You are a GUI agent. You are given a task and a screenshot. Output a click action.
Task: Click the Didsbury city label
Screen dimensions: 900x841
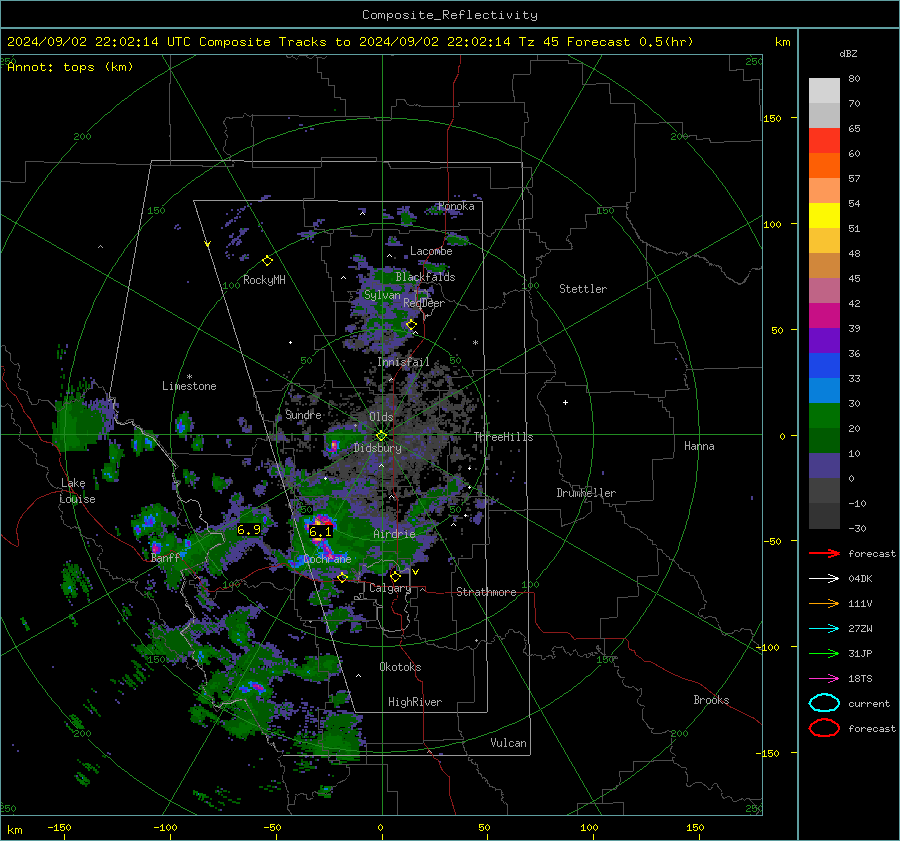point(377,448)
